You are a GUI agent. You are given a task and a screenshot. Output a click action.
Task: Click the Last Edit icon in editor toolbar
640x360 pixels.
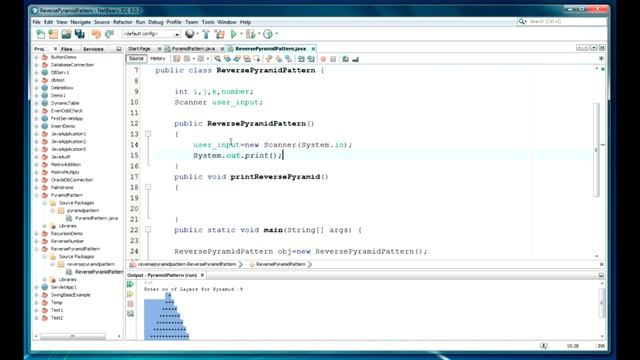pyautogui.click(x=177, y=59)
